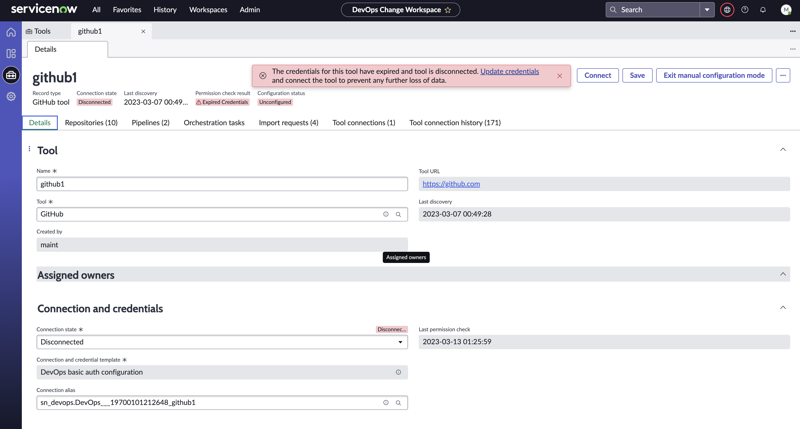Click the DevOps Change Workspace pill
Viewport: 800px width, 429px height.
coord(401,10)
